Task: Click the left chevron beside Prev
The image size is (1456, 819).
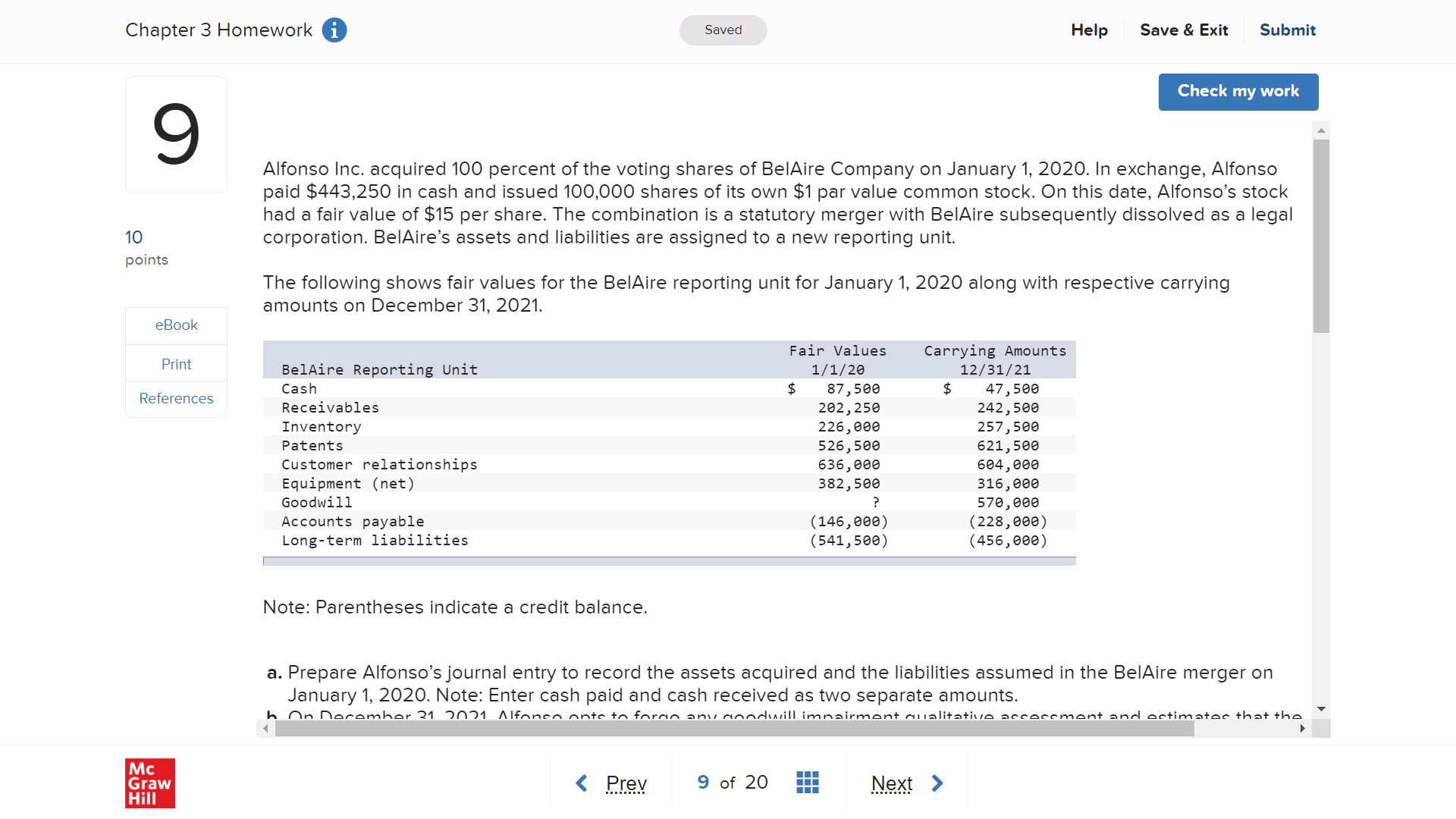Action: (x=582, y=783)
